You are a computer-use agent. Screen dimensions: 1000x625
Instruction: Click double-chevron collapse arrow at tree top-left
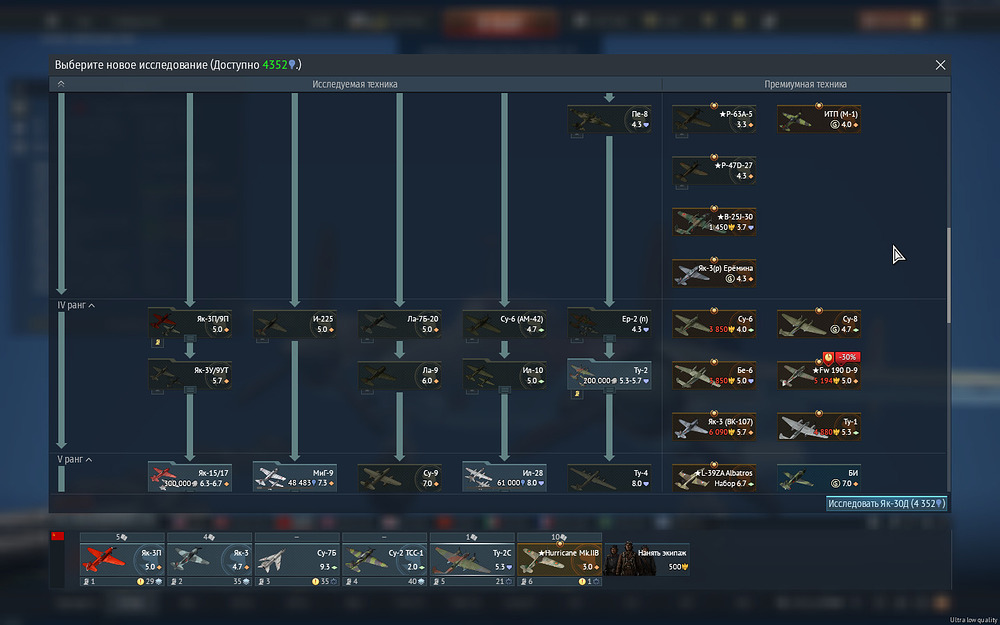[61, 84]
